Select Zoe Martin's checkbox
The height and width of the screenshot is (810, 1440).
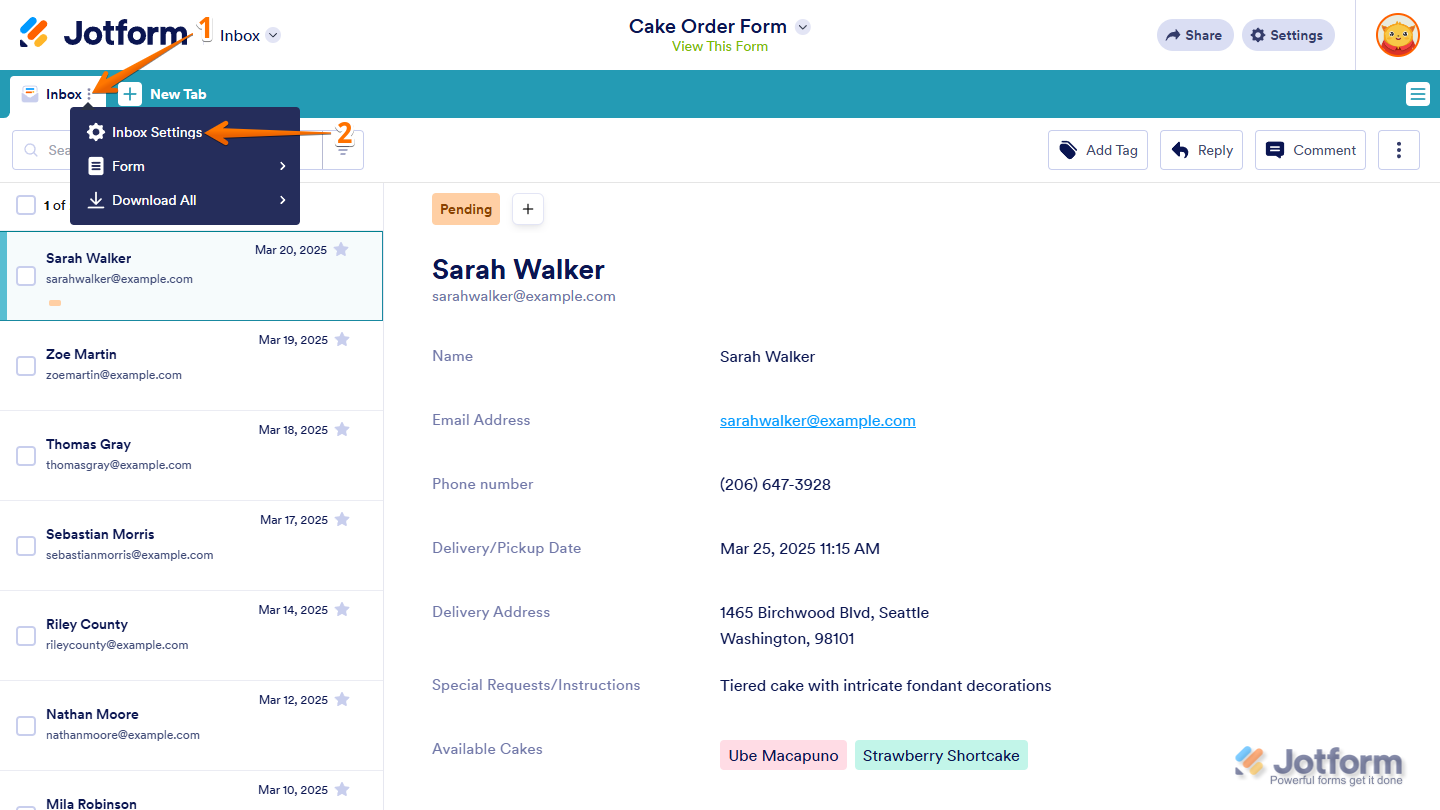[x=26, y=366]
